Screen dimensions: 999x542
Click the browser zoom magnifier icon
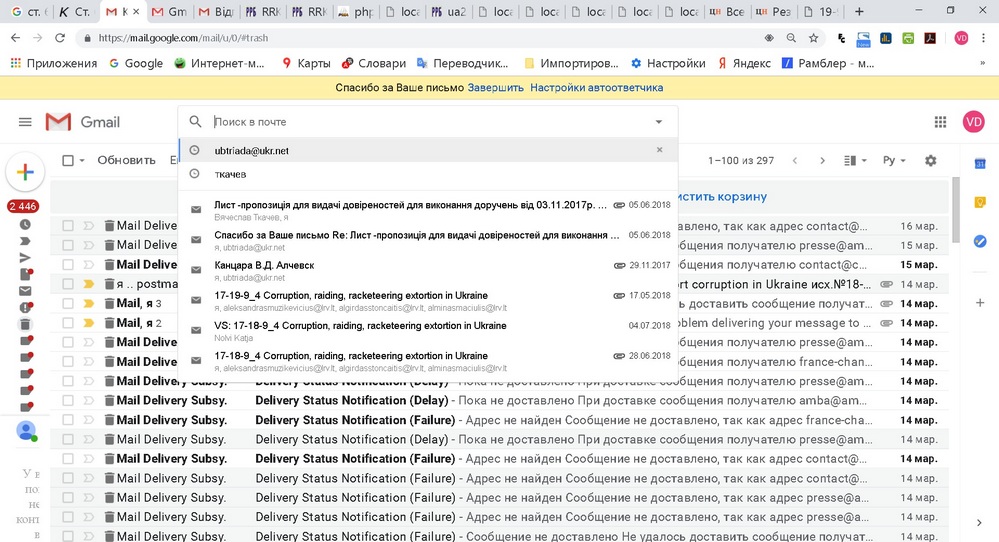[791, 38]
